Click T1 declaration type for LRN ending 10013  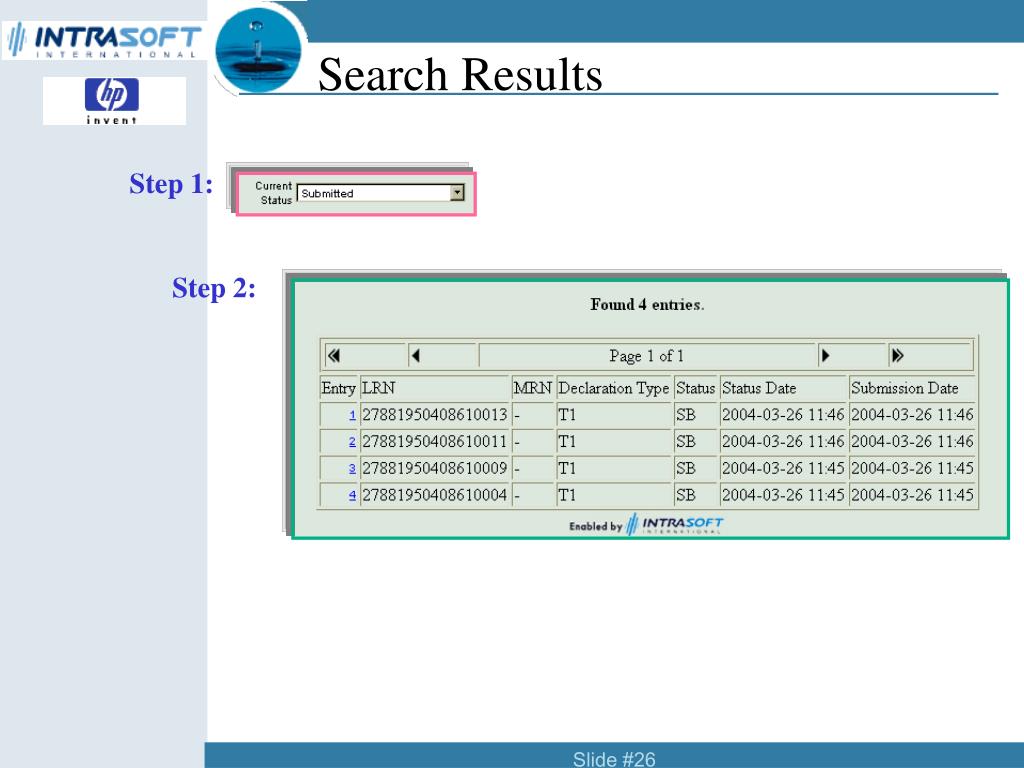[567, 415]
